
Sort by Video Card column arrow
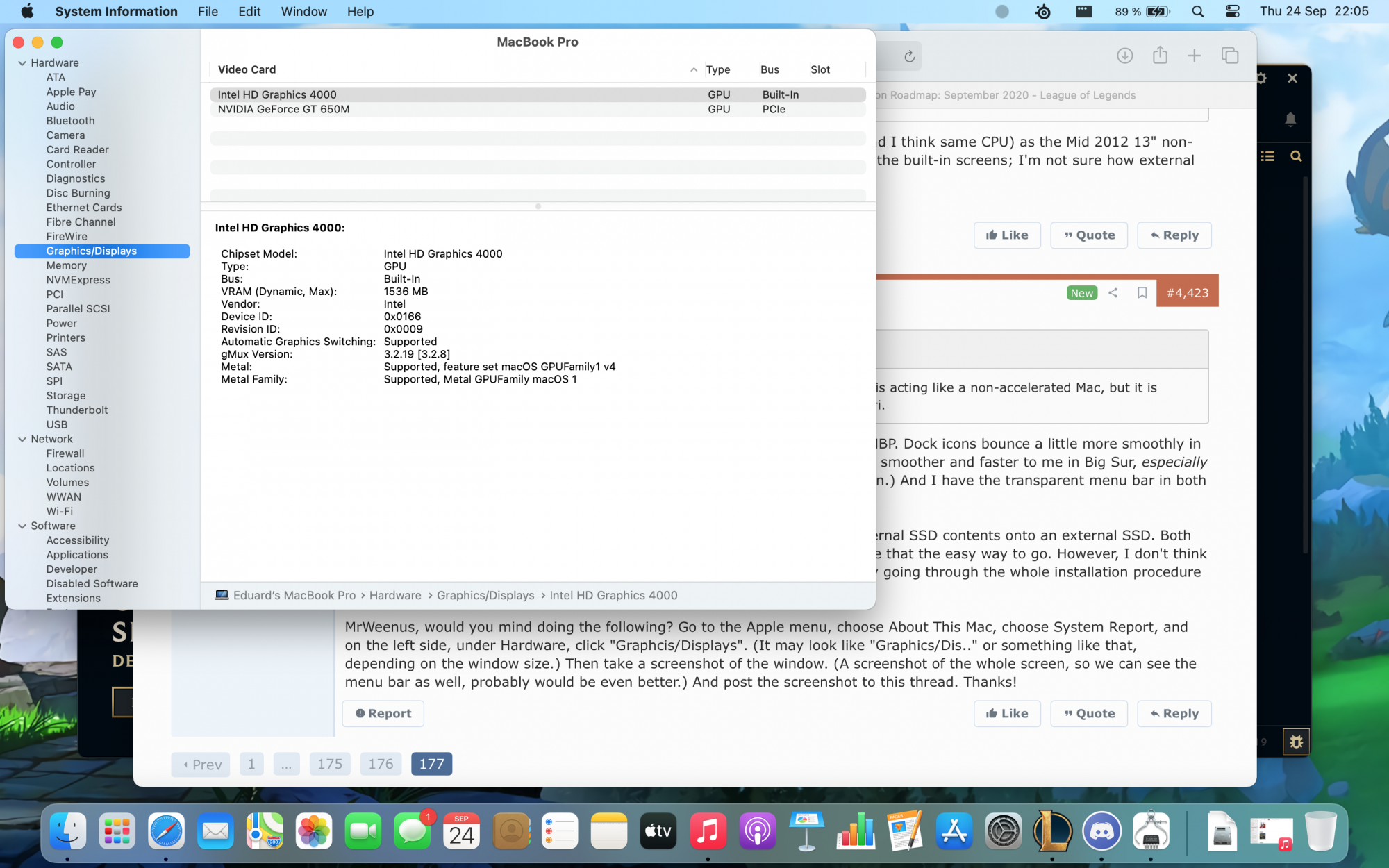pos(693,69)
